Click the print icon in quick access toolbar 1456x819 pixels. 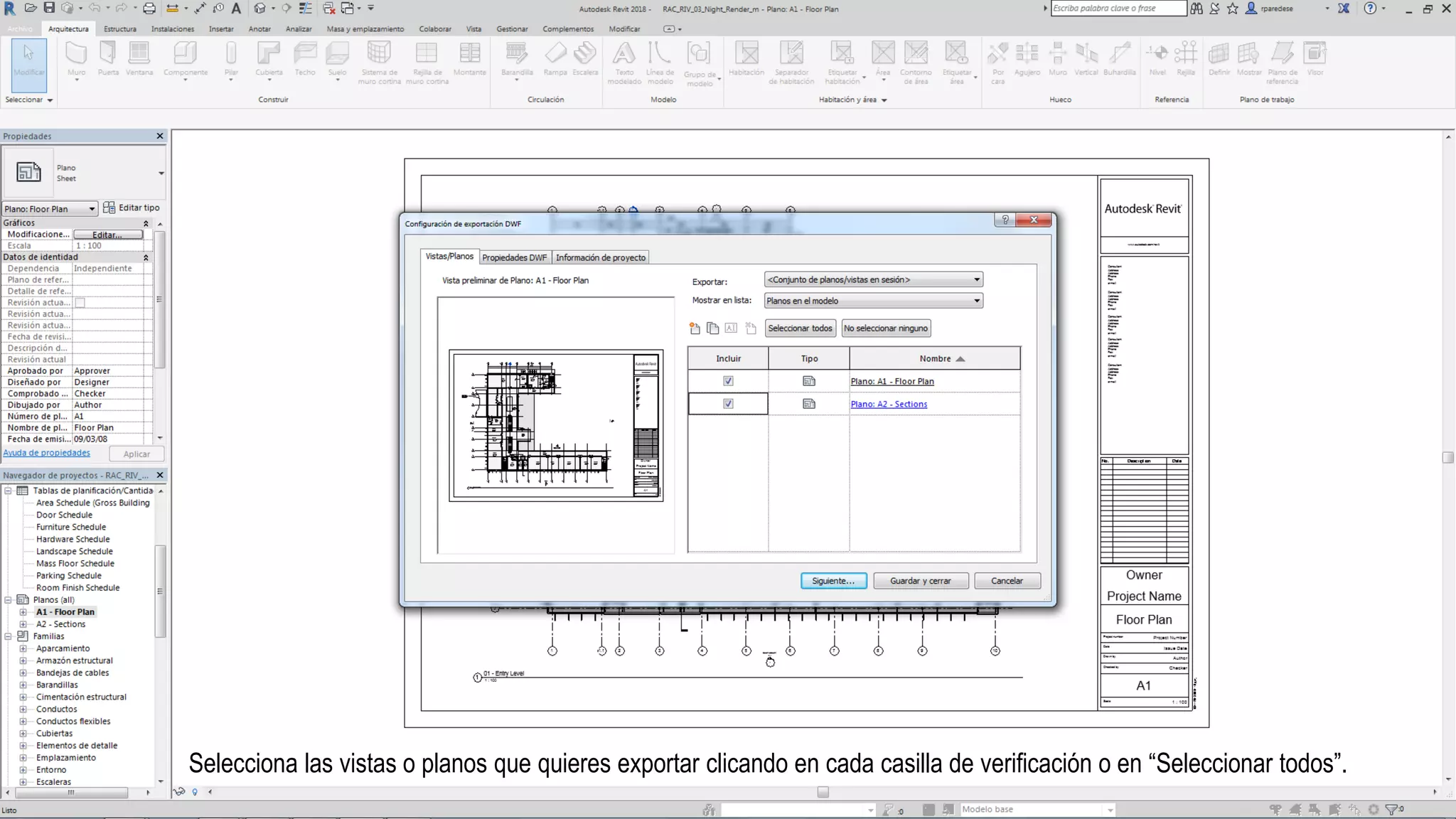[x=149, y=9]
